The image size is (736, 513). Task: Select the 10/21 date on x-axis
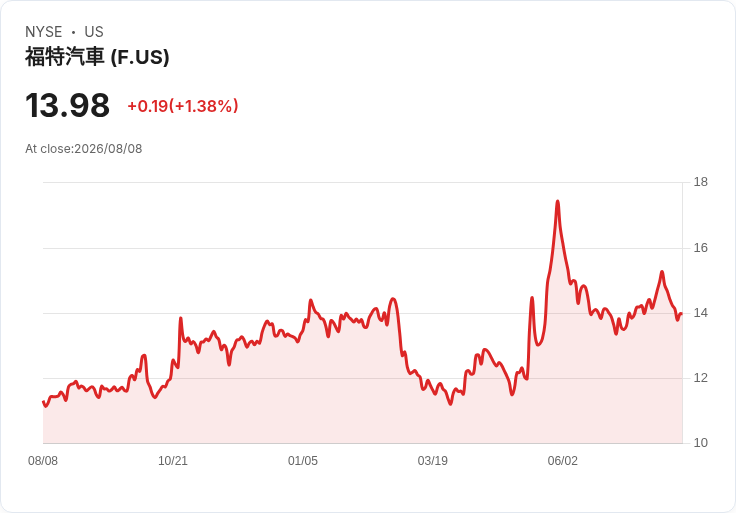pos(173,461)
